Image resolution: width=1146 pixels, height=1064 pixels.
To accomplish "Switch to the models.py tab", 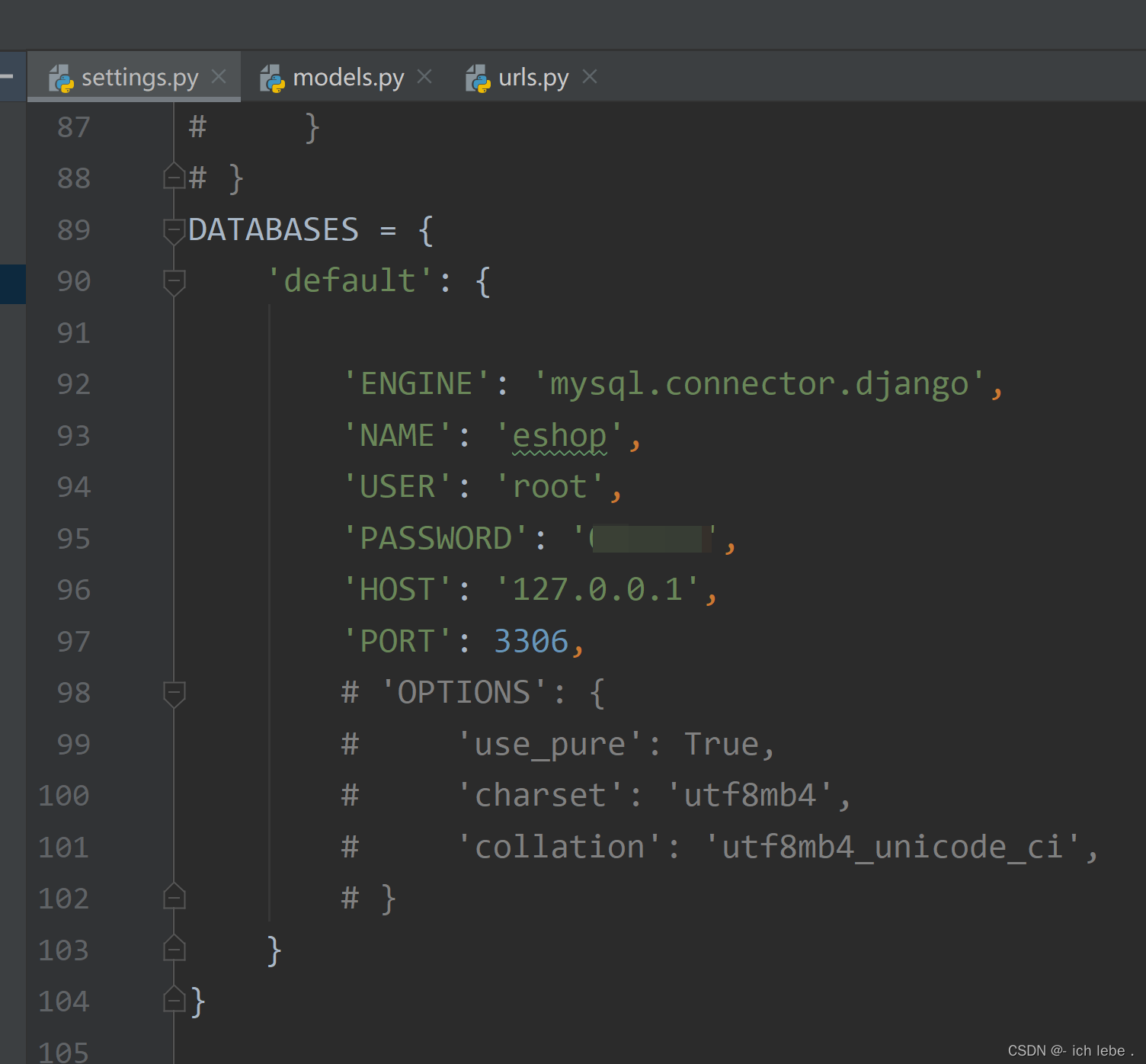I will (x=348, y=78).
